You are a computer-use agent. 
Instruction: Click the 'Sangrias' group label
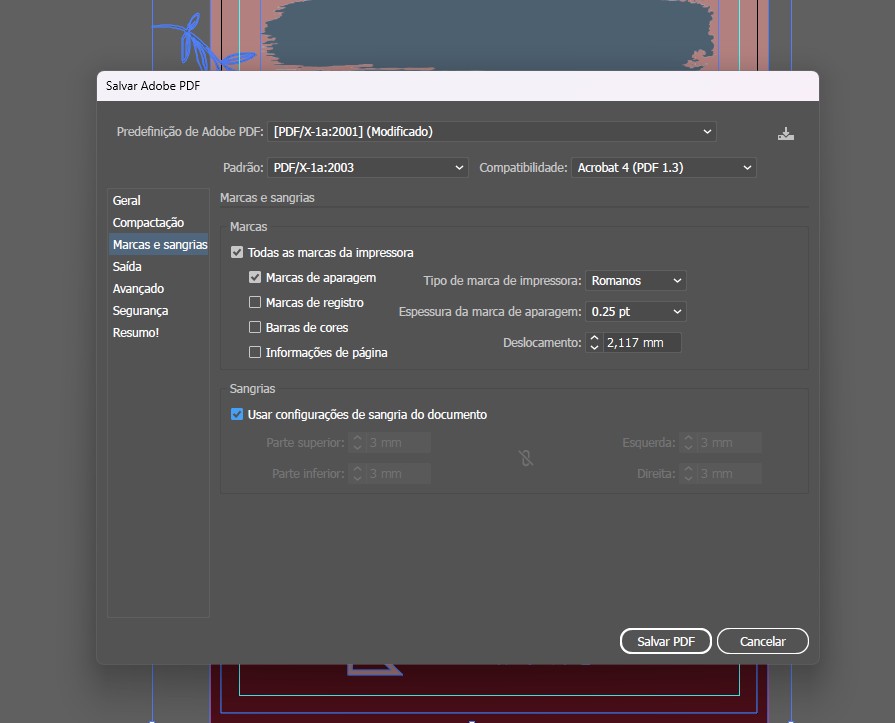[x=252, y=389]
